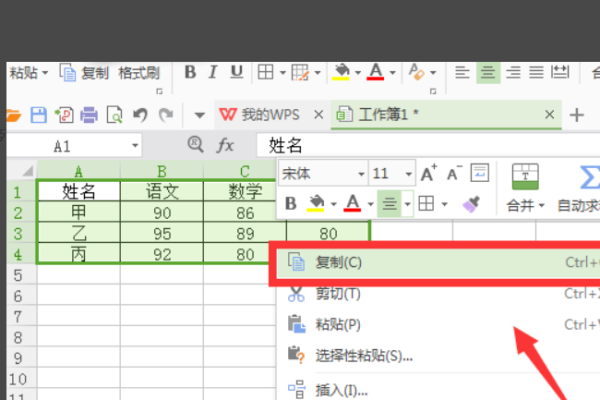Screen dimensions: 600x400
Task: Open mini toolbar font color dropdown arrow
Action: (370, 204)
